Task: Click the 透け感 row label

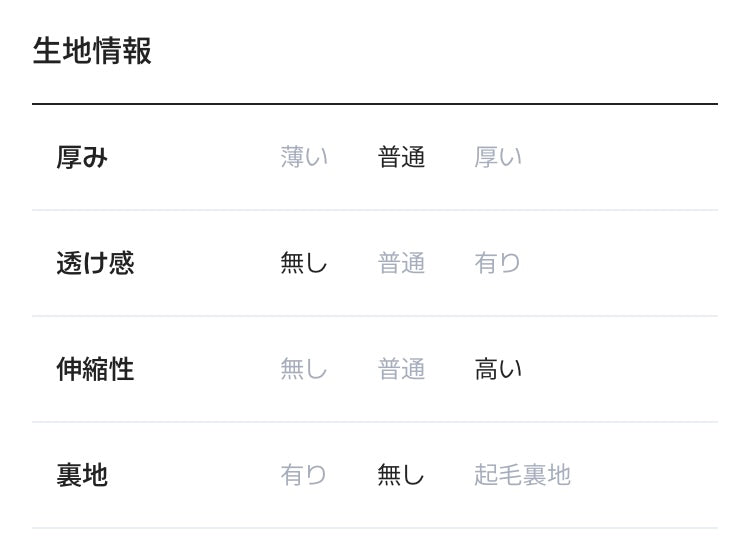Action: click(x=95, y=264)
